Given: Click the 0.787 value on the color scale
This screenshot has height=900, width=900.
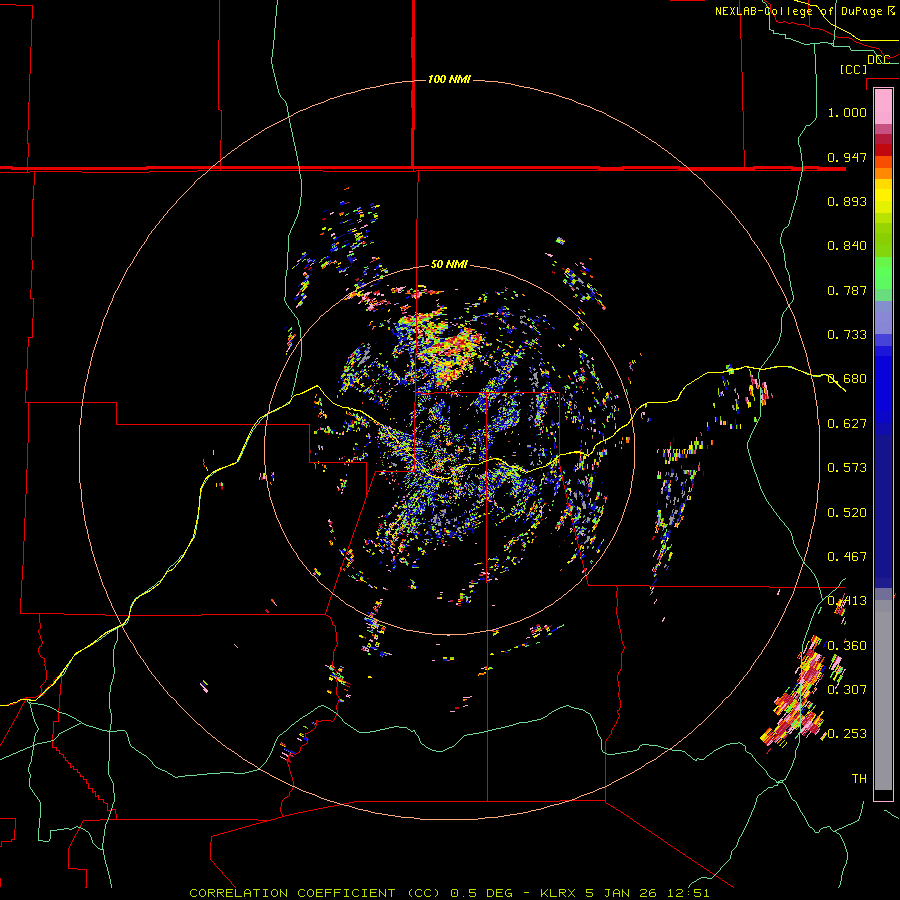Looking at the screenshot, I should (847, 290).
